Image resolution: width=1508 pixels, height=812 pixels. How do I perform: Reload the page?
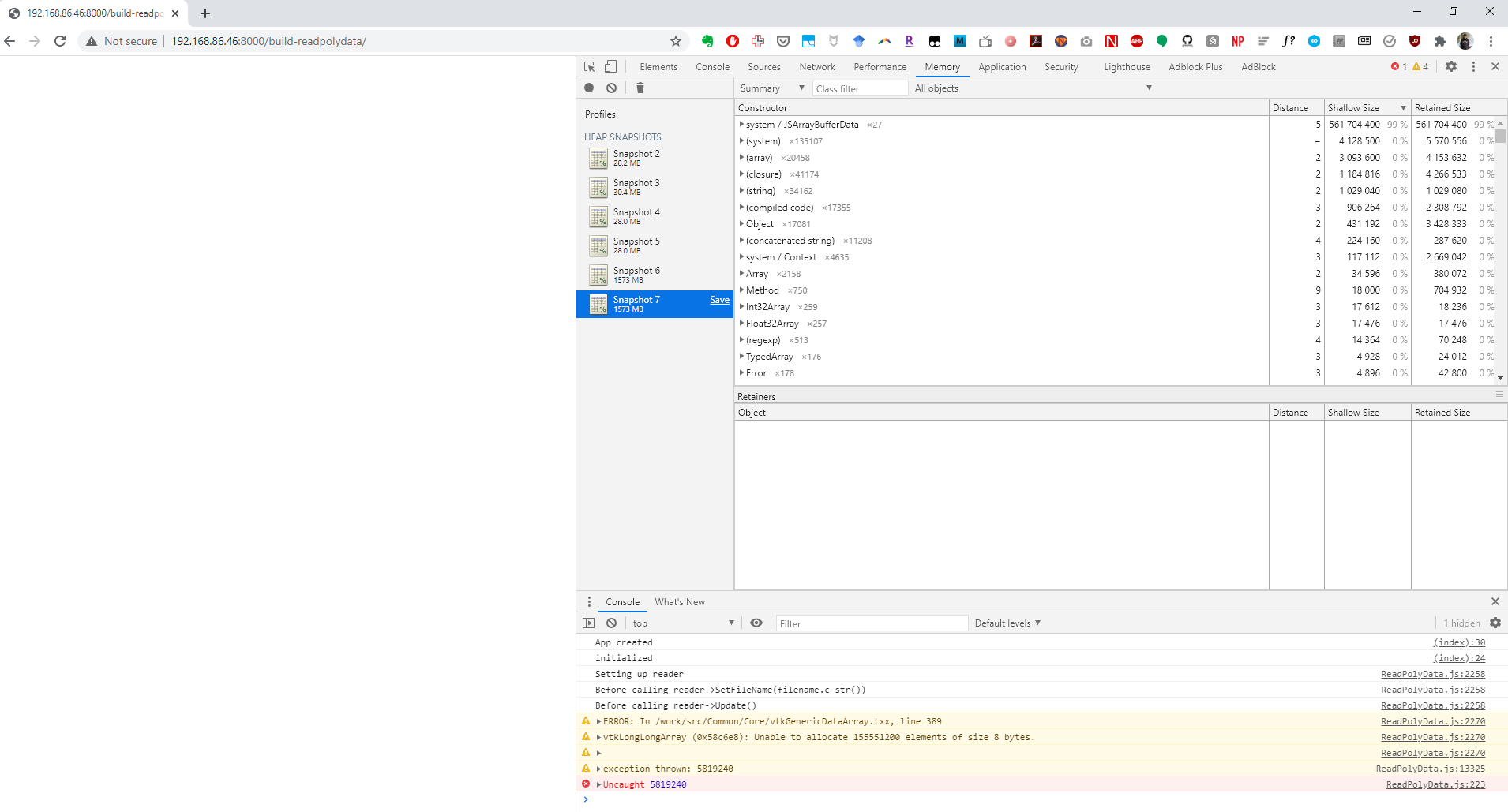pos(61,41)
